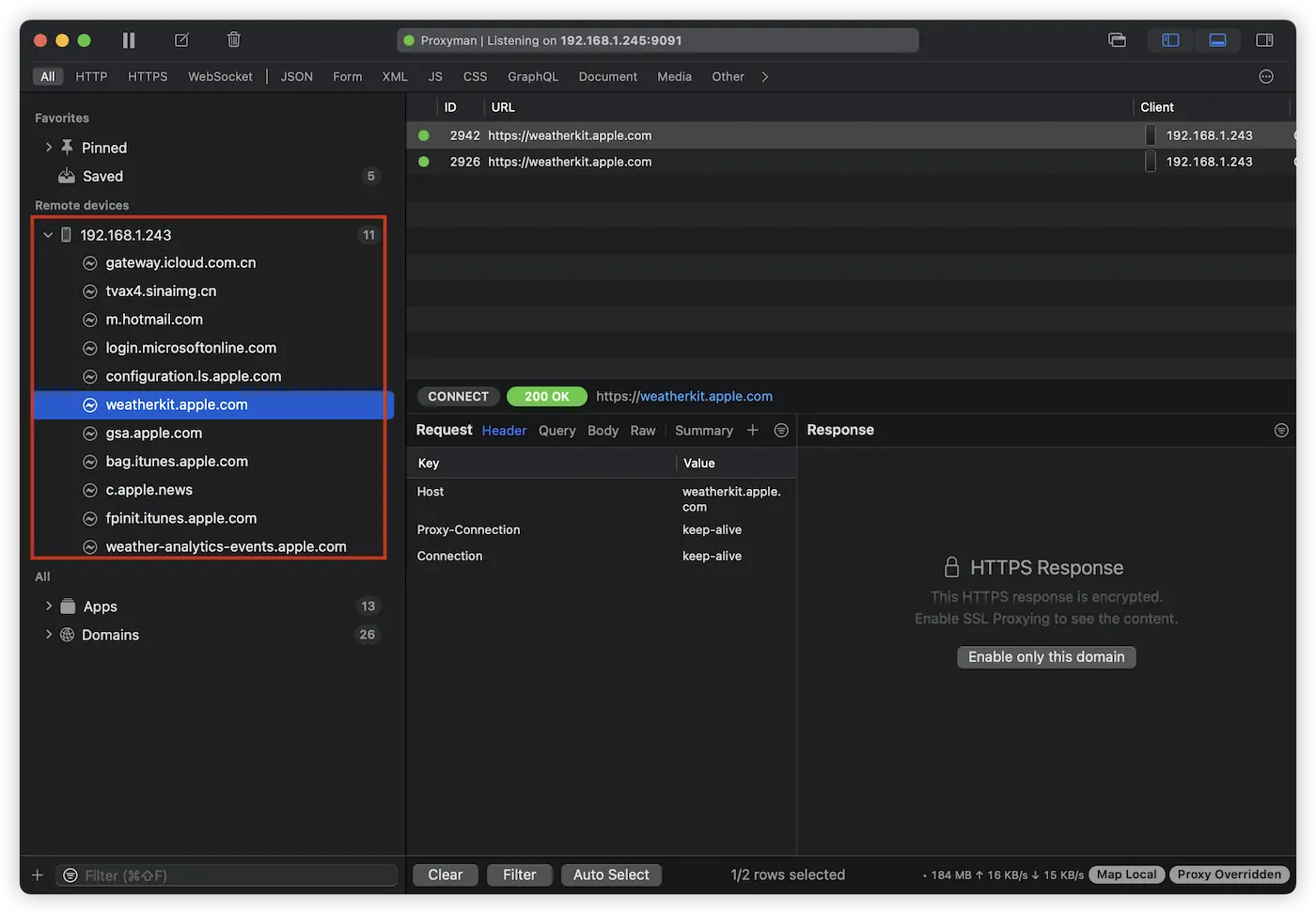Viewport: 1316px width, 914px height.
Task: Select gateway.icloud.com.cn domain
Action: [x=180, y=263]
